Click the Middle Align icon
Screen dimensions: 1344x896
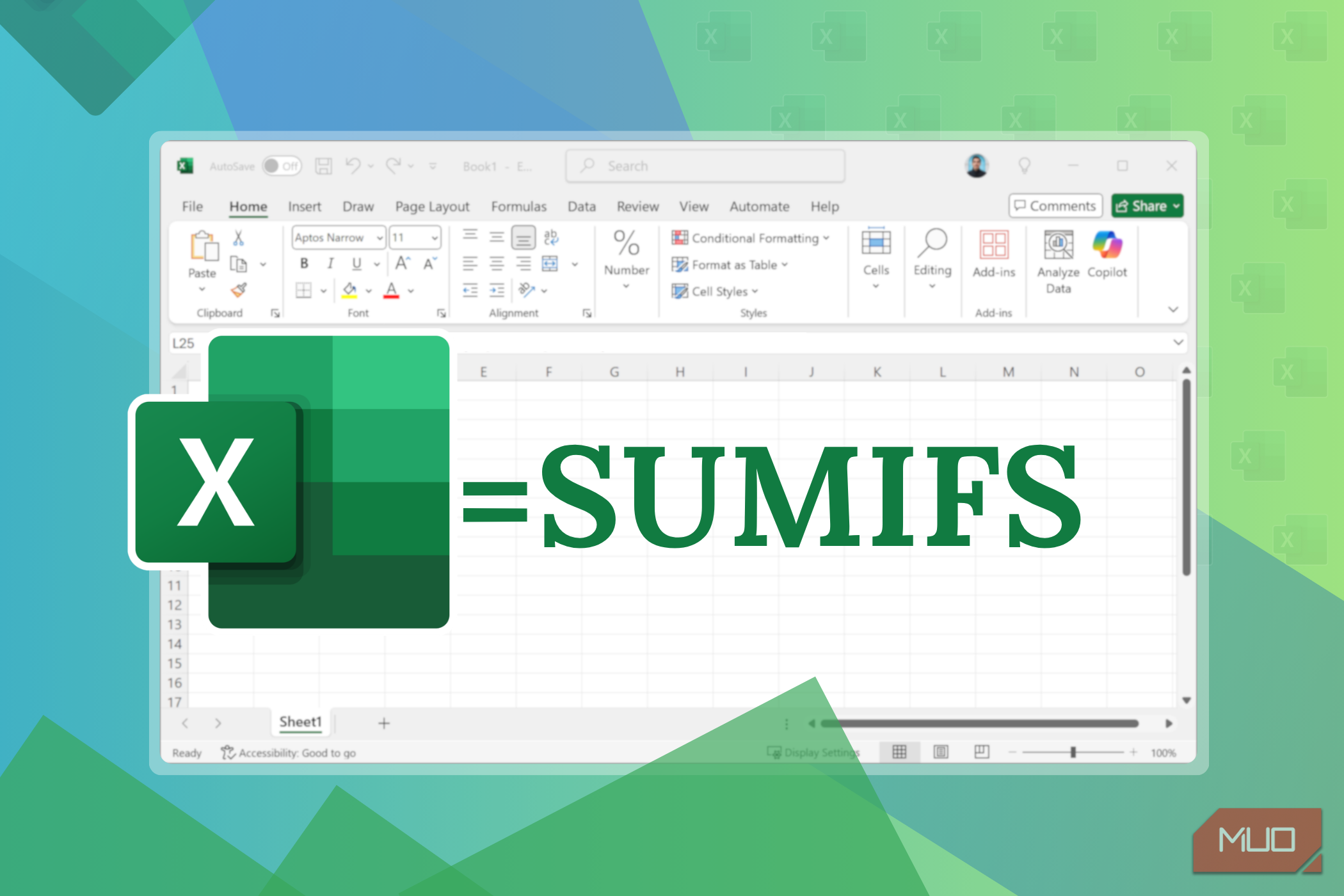click(x=497, y=237)
